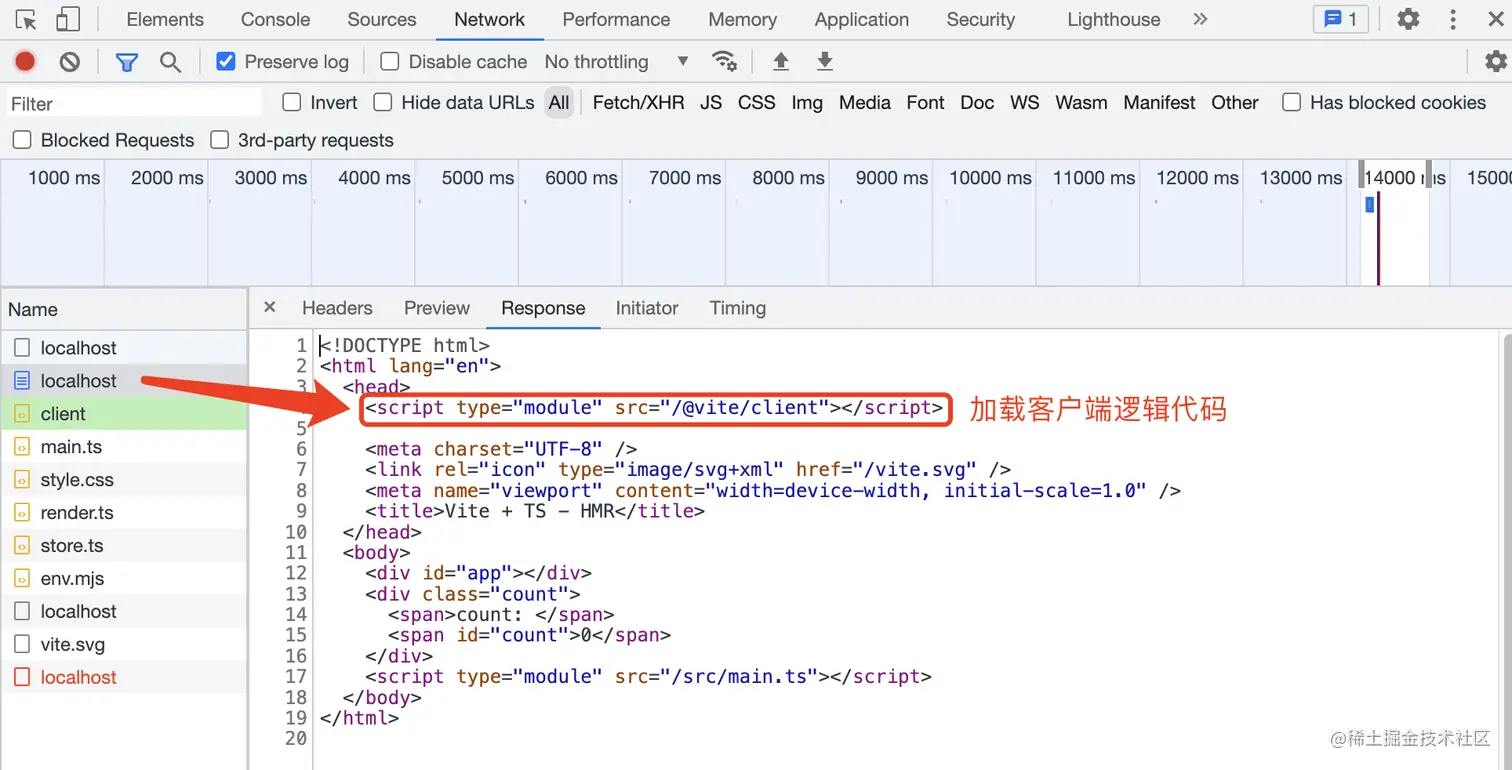Clear the network log
Screen dimensions: 1512x770
[69, 62]
